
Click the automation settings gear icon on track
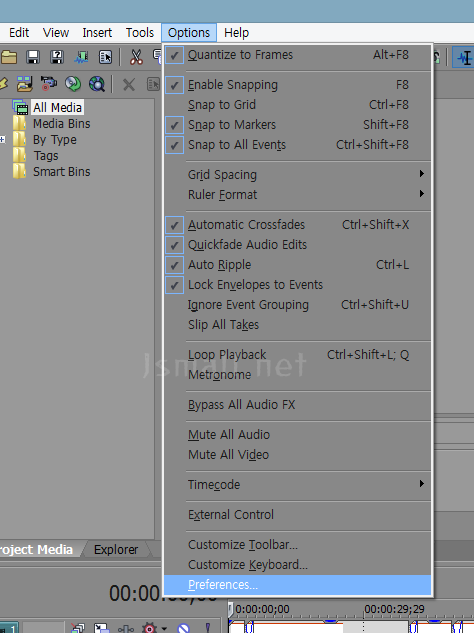pyautogui.click(x=149, y=628)
